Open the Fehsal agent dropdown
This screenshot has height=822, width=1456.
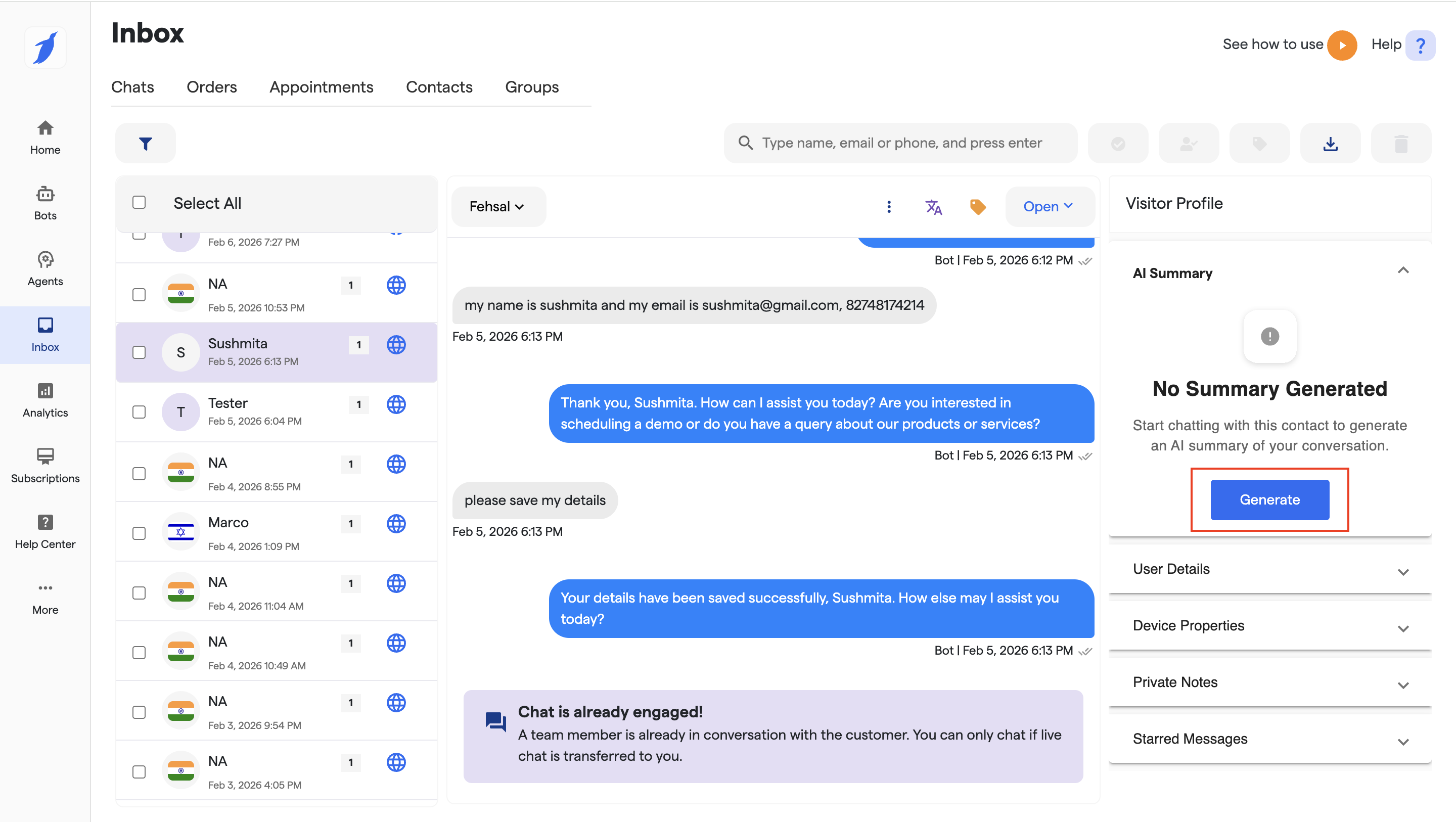(497, 207)
